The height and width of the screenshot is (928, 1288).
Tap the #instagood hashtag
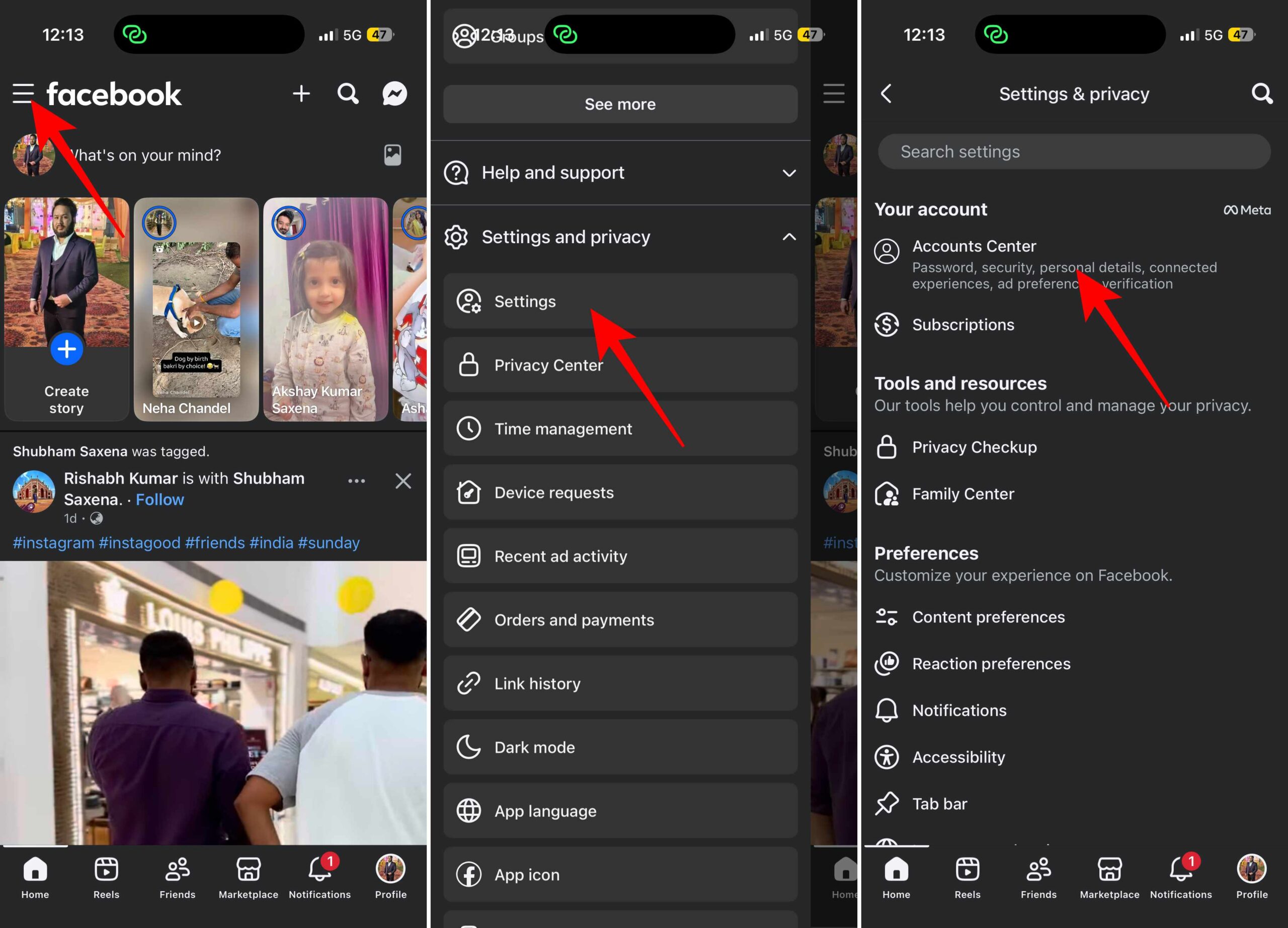(x=140, y=543)
